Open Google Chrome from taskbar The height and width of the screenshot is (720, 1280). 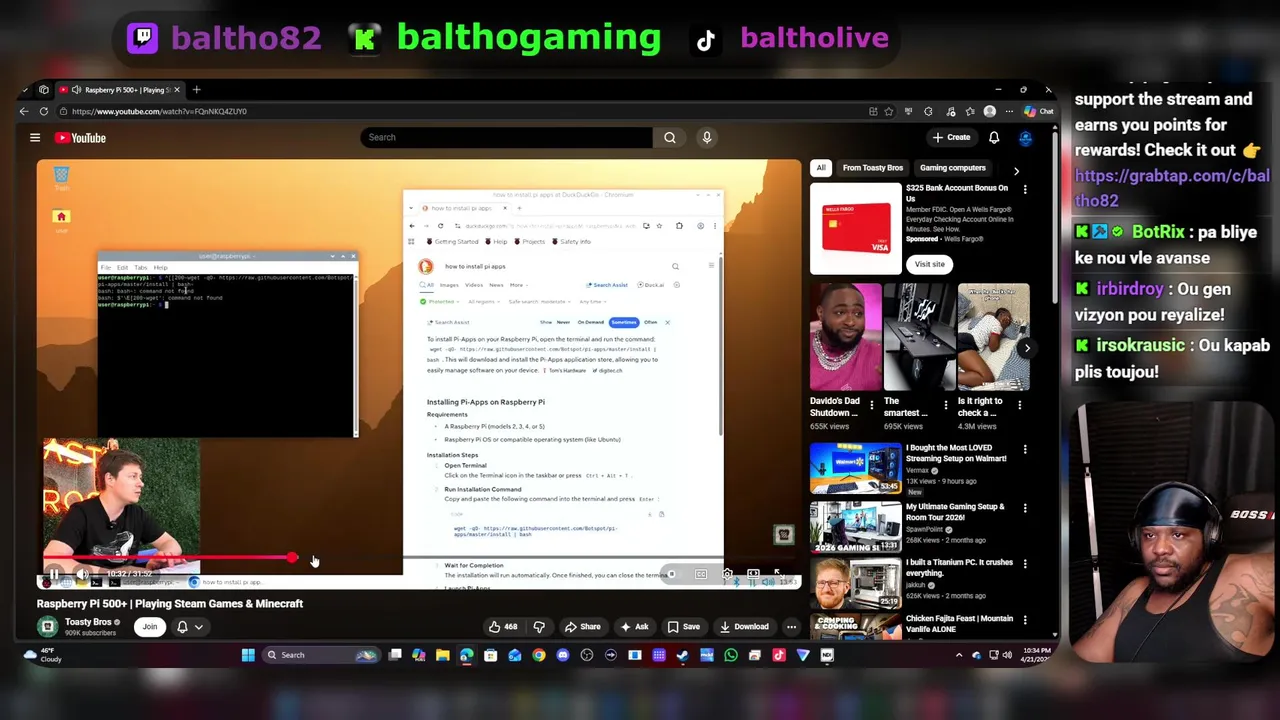[x=539, y=655]
